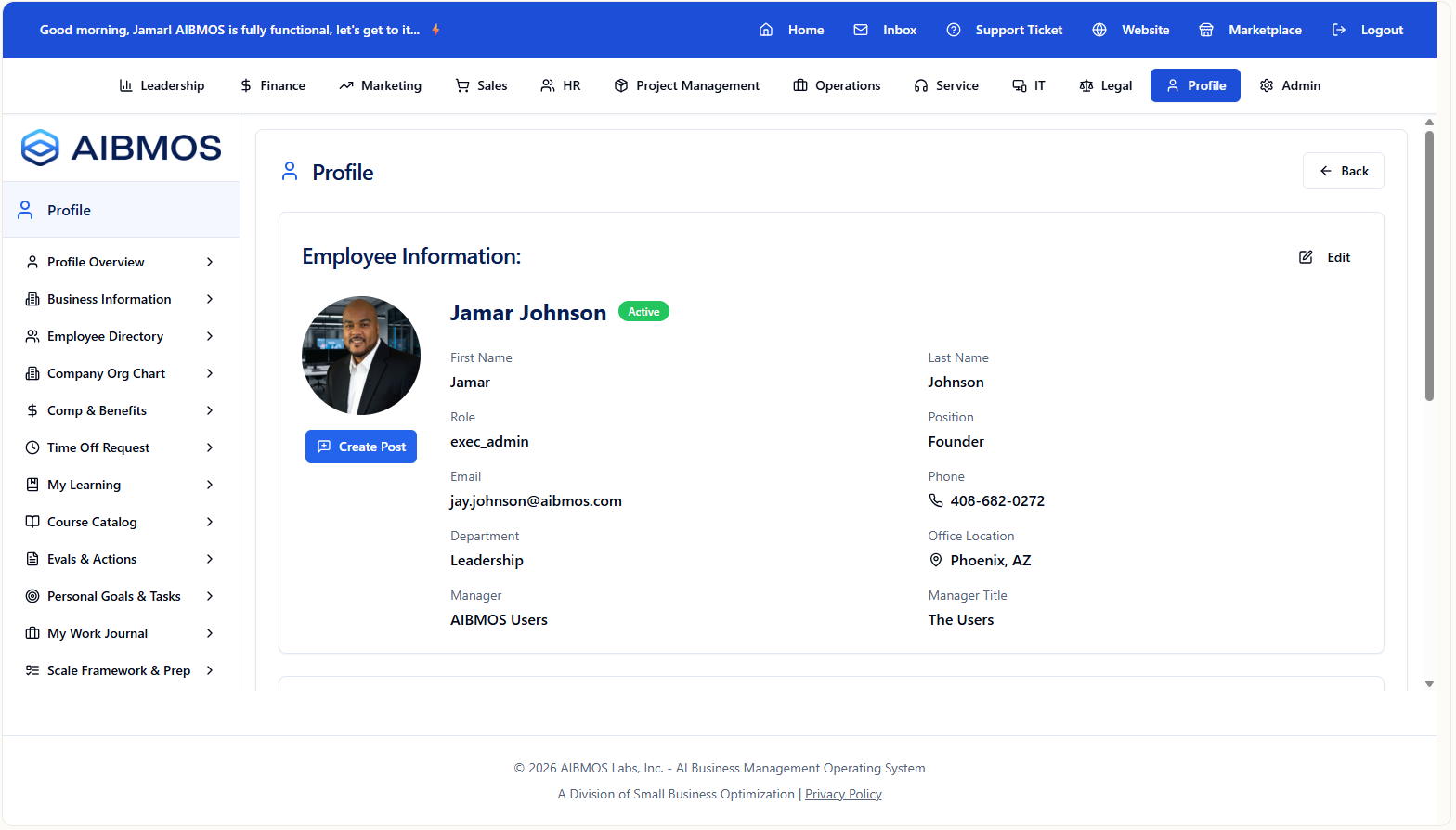This screenshot has height=830, width=1456.
Task: Expand the Employee Directory chevron
Action: 210,336
